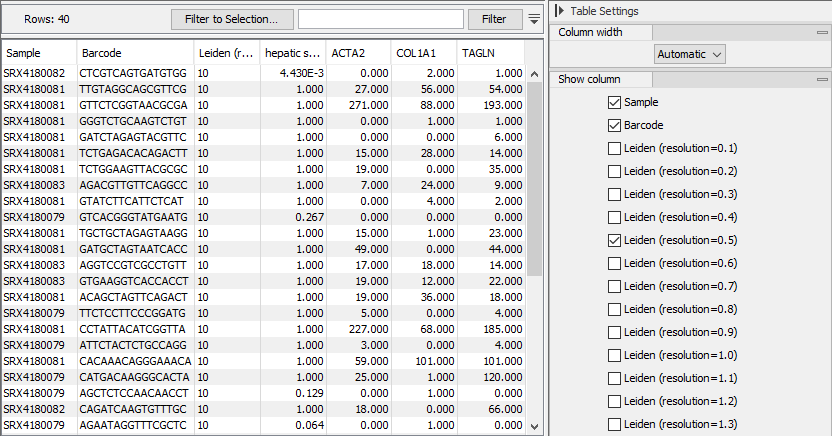Image resolution: width=832 pixels, height=436 pixels.
Task: Enable Leiden (resolution=0.6) column
Action: [614, 264]
